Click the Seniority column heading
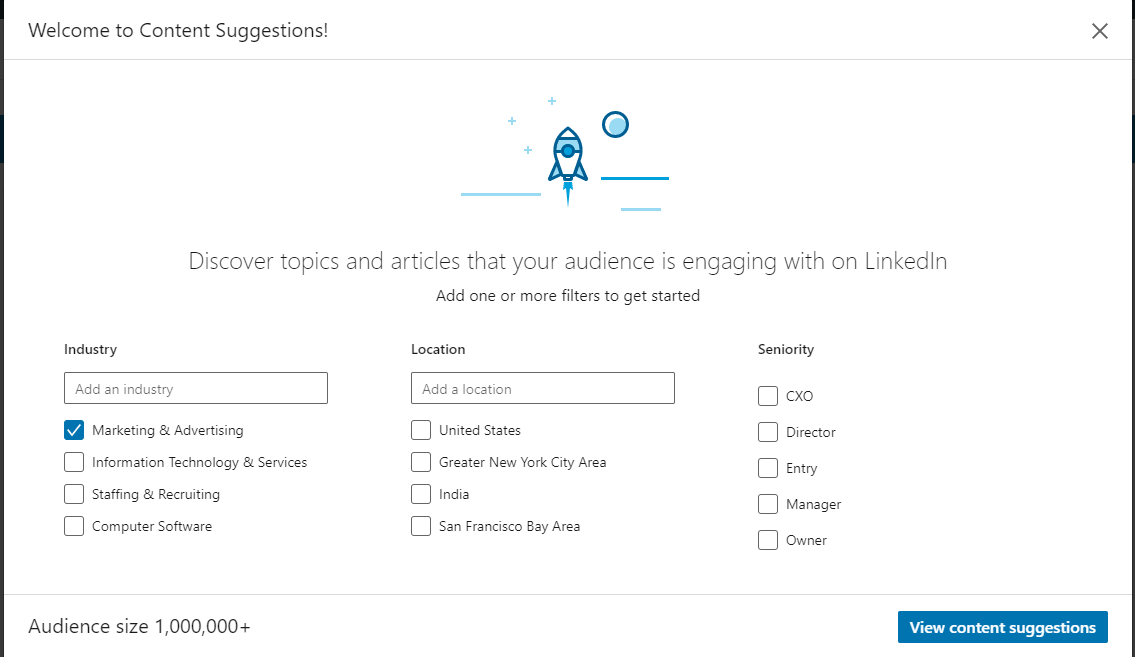1135x657 pixels. pos(786,349)
